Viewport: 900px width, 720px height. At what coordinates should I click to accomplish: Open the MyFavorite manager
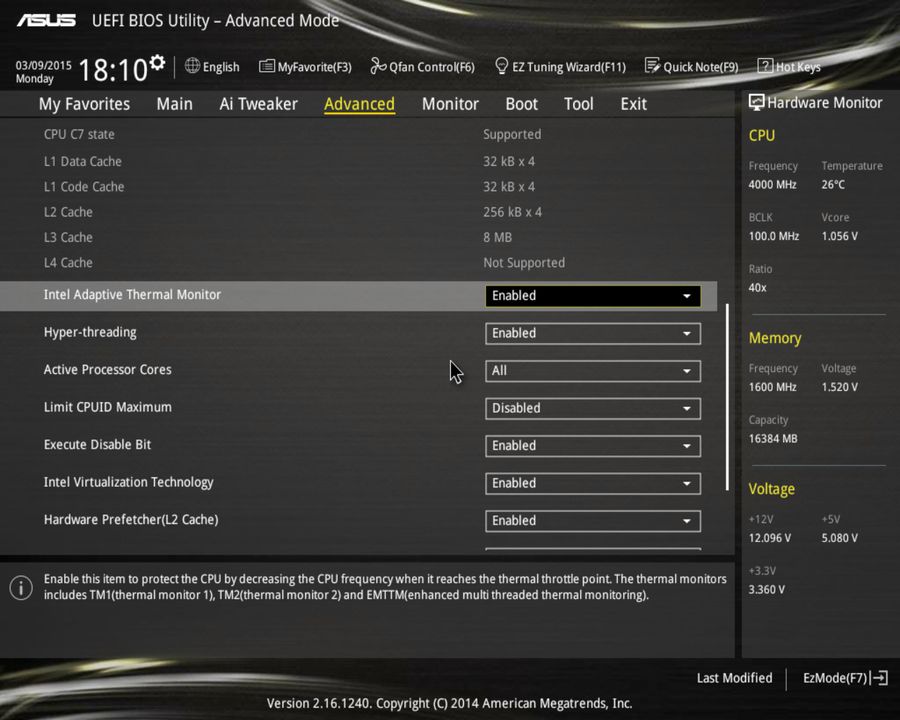[305, 66]
